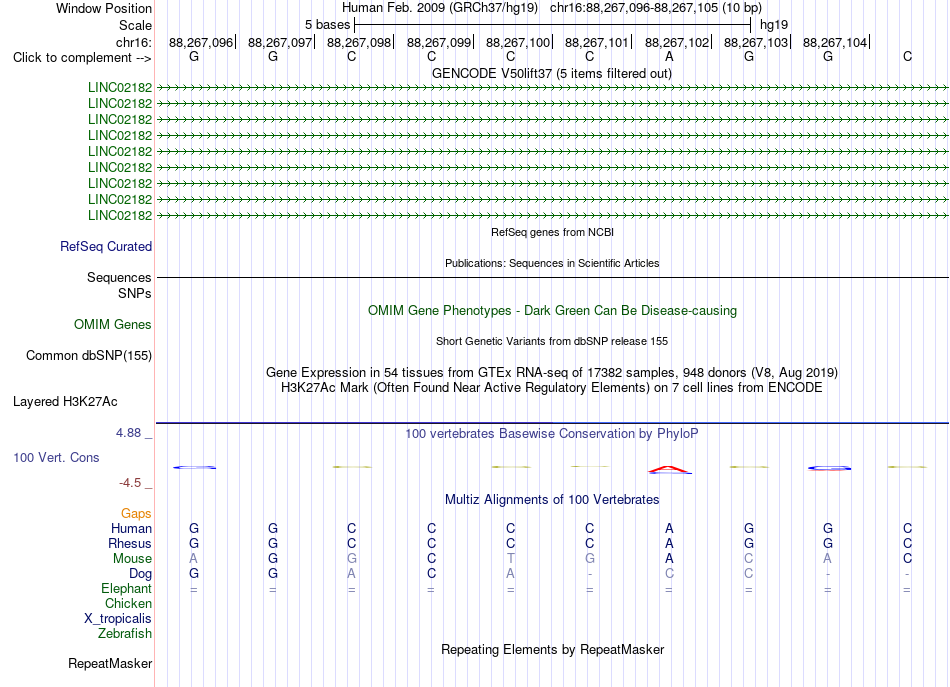Open Basewise Conservation by PhyloP title
The width and height of the screenshot is (950, 687).
pyautogui.click(x=551, y=434)
